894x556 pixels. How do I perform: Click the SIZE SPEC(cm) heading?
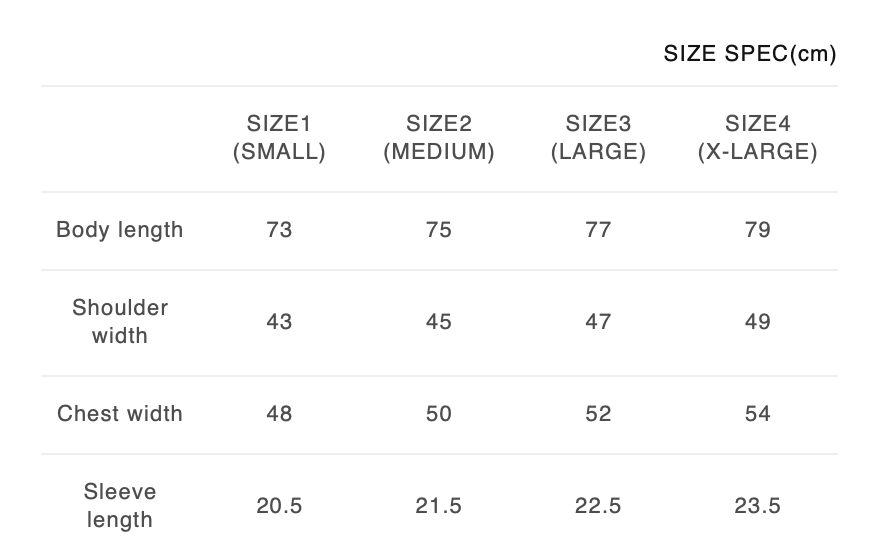[749, 54]
